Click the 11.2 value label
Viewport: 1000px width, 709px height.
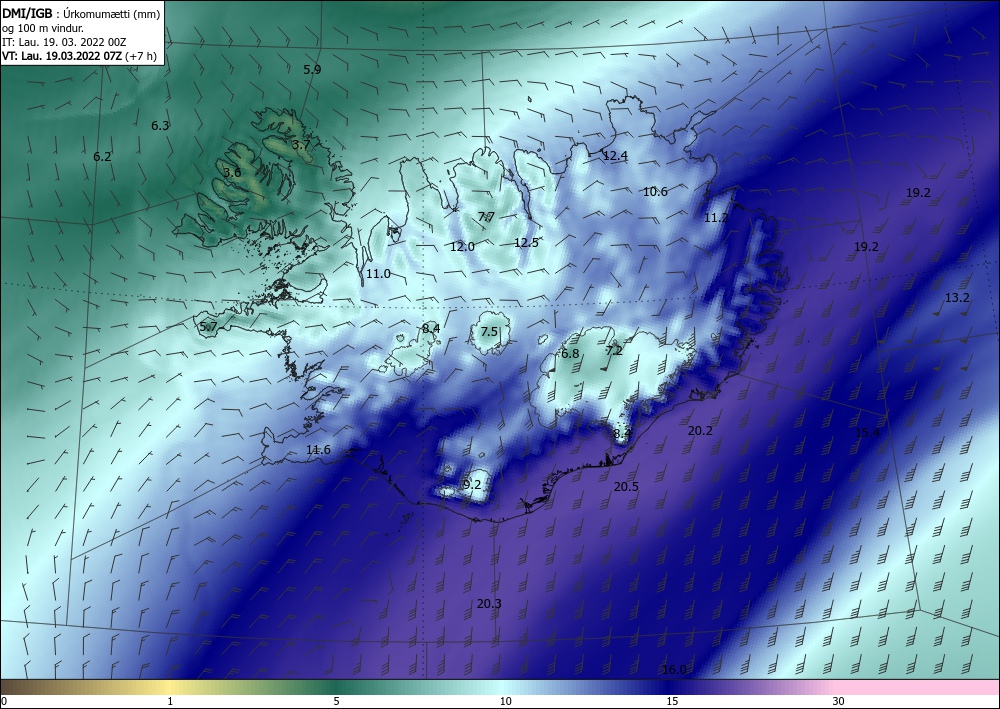pos(716,218)
